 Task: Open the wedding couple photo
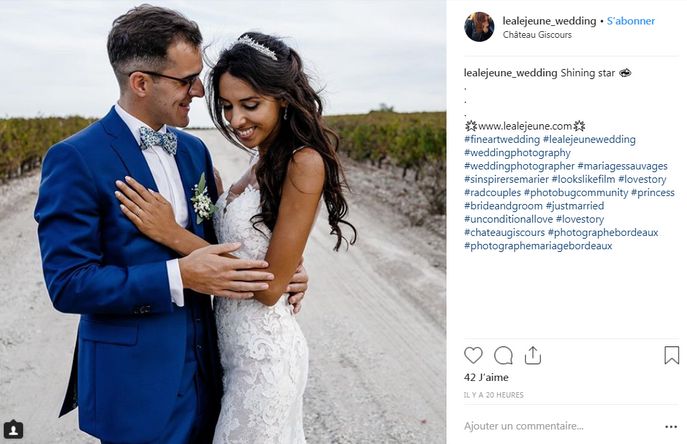(223, 222)
